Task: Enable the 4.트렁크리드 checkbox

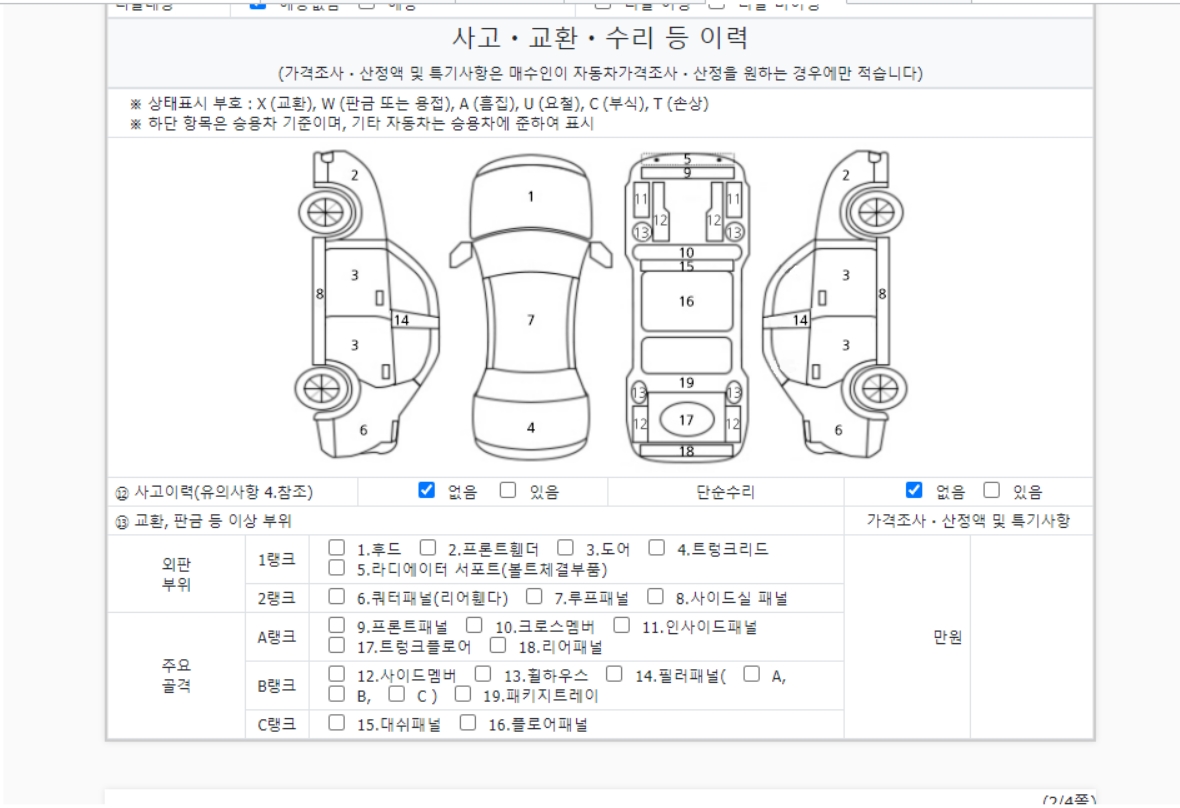Action: (x=657, y=548)
